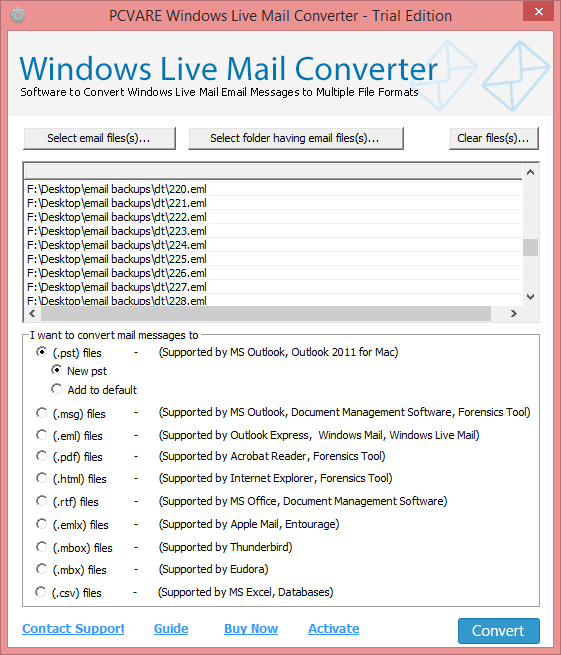
Task: Click the horizontal scroll right arrow
Action: [514, 313]
